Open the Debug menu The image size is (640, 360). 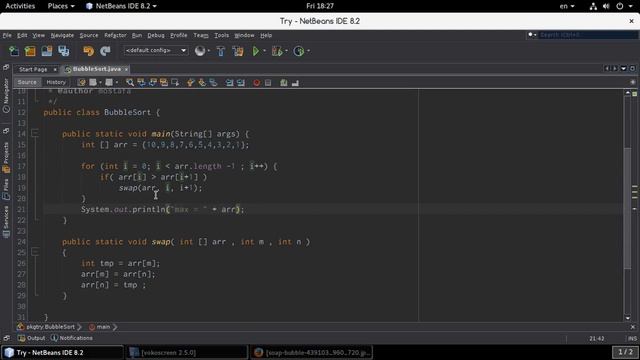click(156, 36)
